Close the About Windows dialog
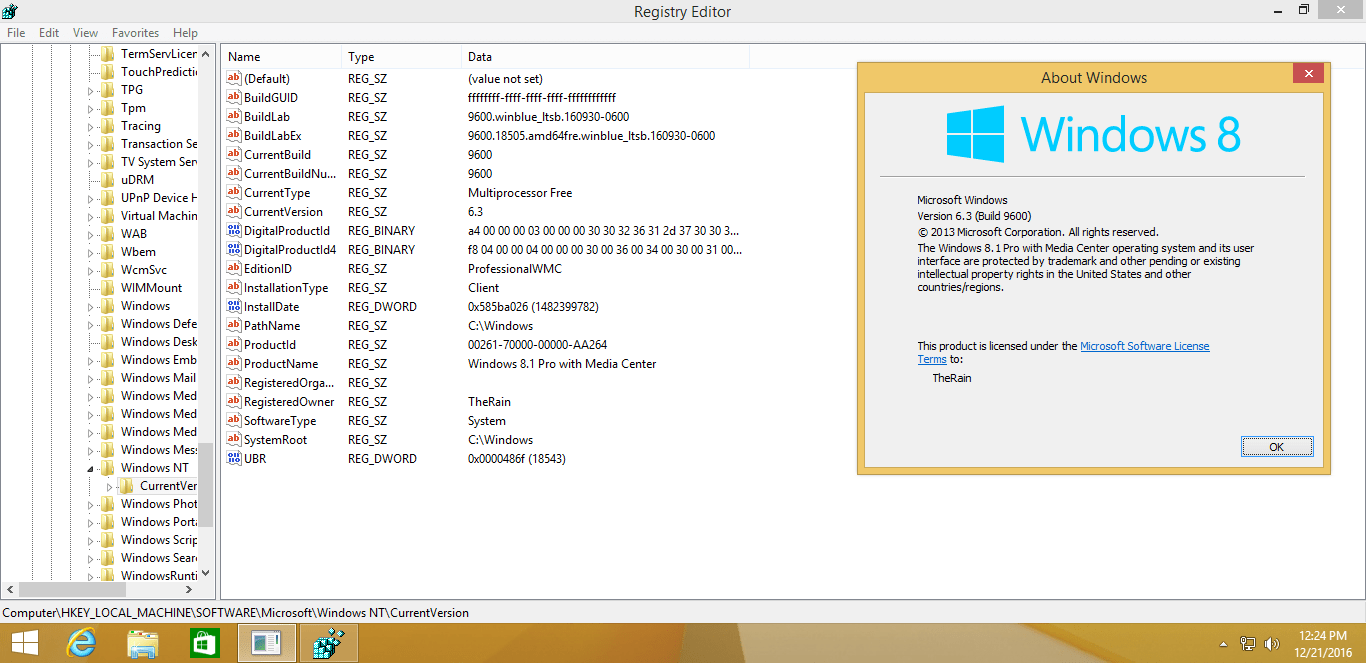Screen dimensions: 1366x663 [1309, 73]
